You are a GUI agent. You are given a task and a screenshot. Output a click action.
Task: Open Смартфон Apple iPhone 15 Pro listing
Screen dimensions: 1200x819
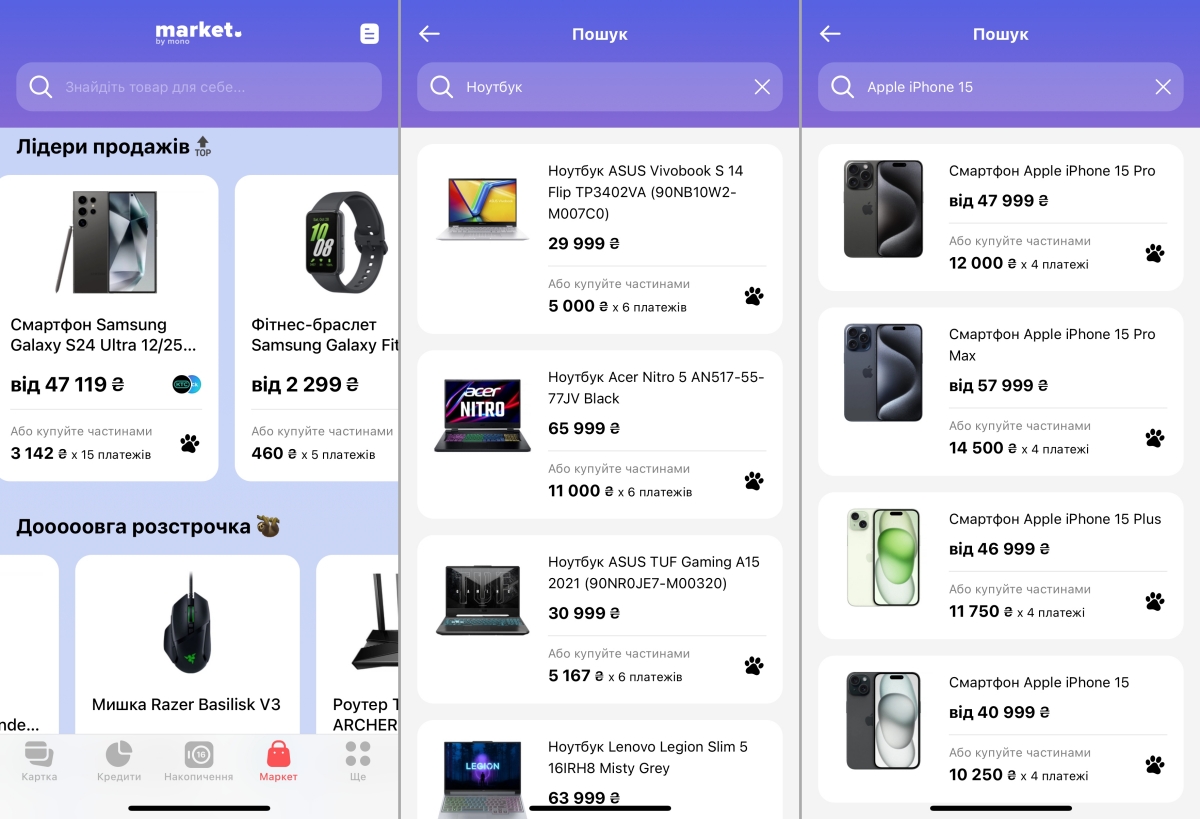coord(1051,171)
